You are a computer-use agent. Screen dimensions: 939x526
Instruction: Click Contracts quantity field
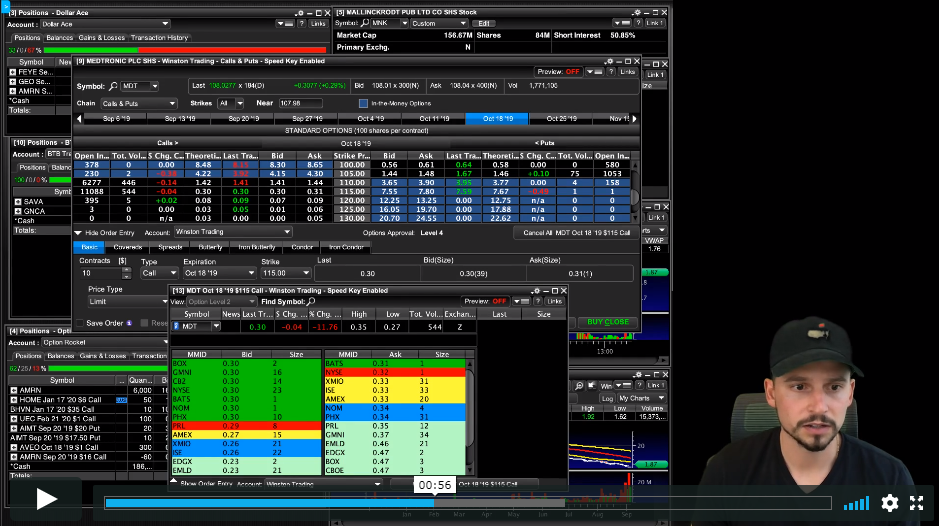point(100,273)
